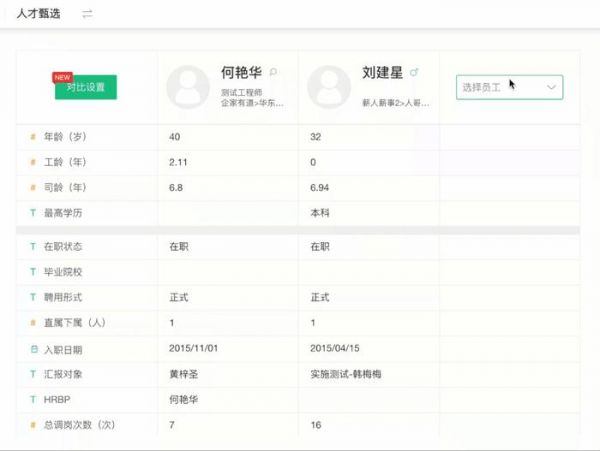Click the number icon beside 年龄（岁）

pyautogui.click(x=33, y=137)
